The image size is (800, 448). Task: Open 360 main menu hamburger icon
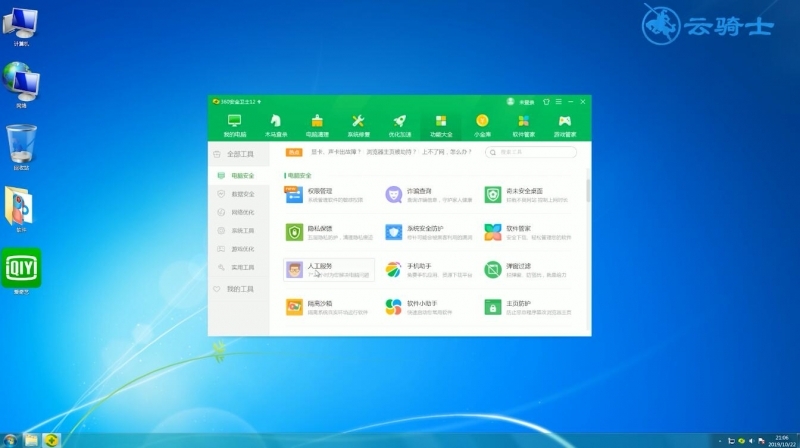point(559,102)
